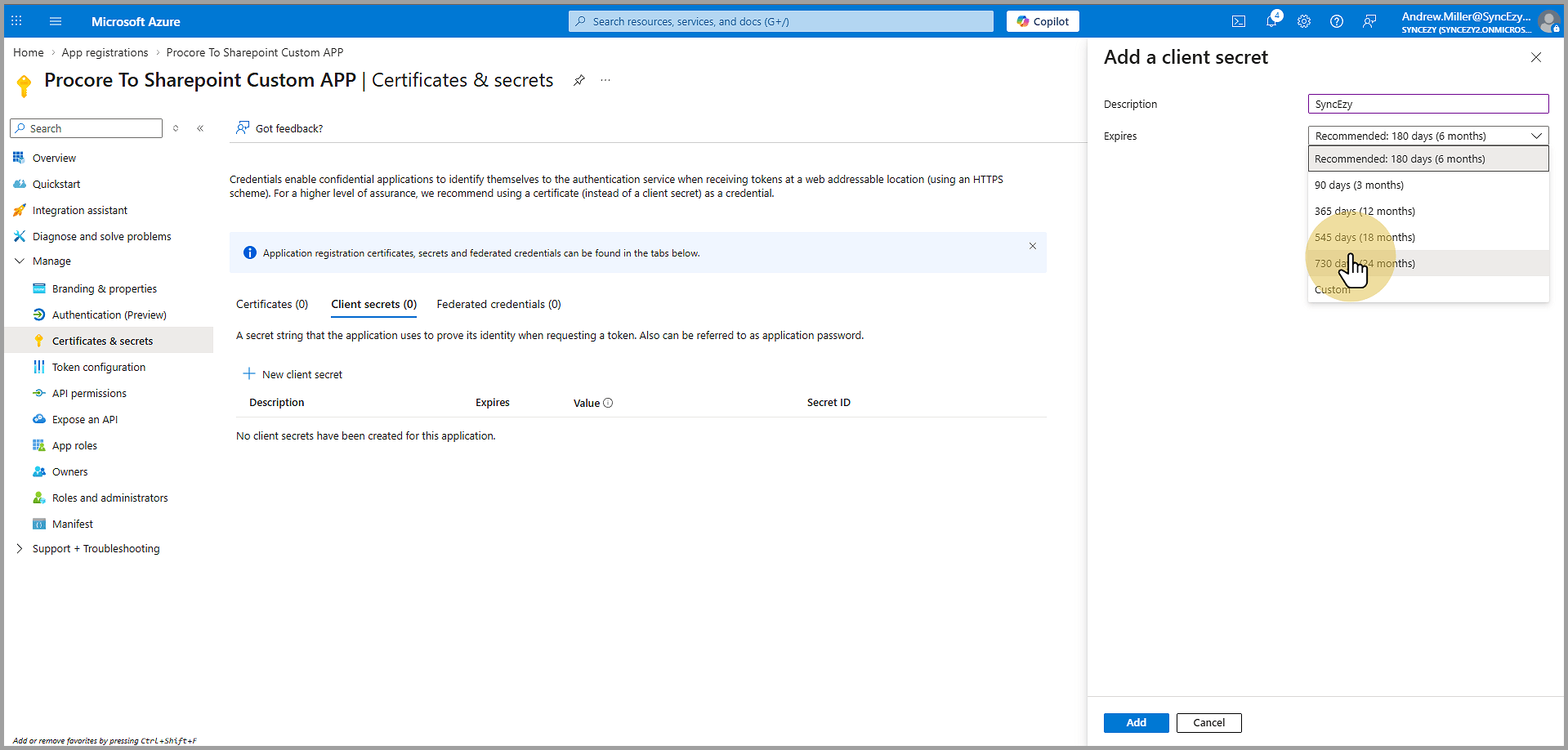Open the notifications bell icon
The width and height of the screenshot is (1568, 750).
(1271, 21)
